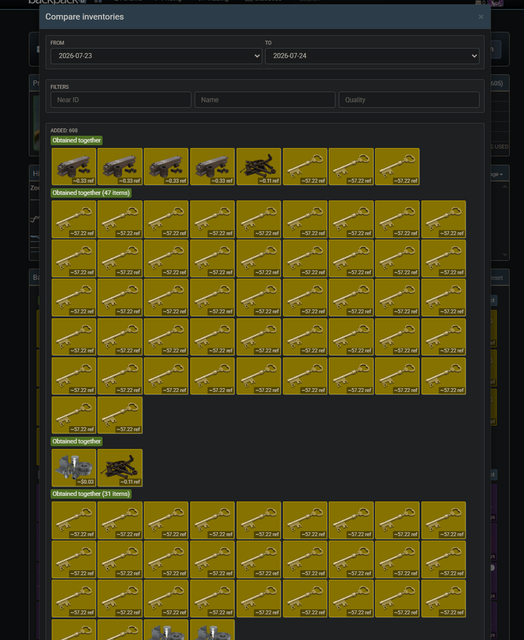Click the 'Obtained together (31 items)' label
The height and width of the screenshot is (640, 524).
click(x=91, y=494)
